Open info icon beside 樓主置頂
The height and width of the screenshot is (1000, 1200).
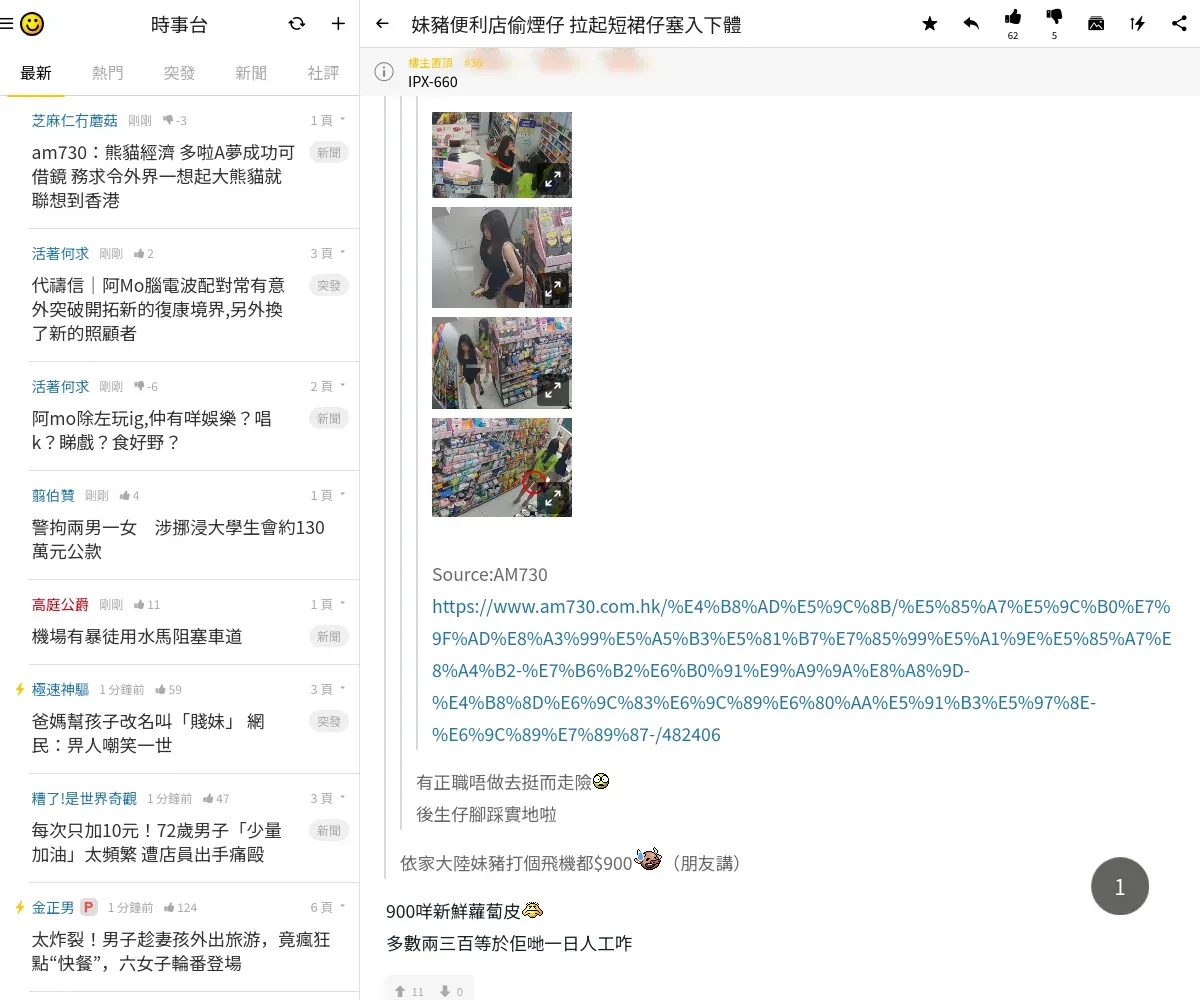point(384,71)
